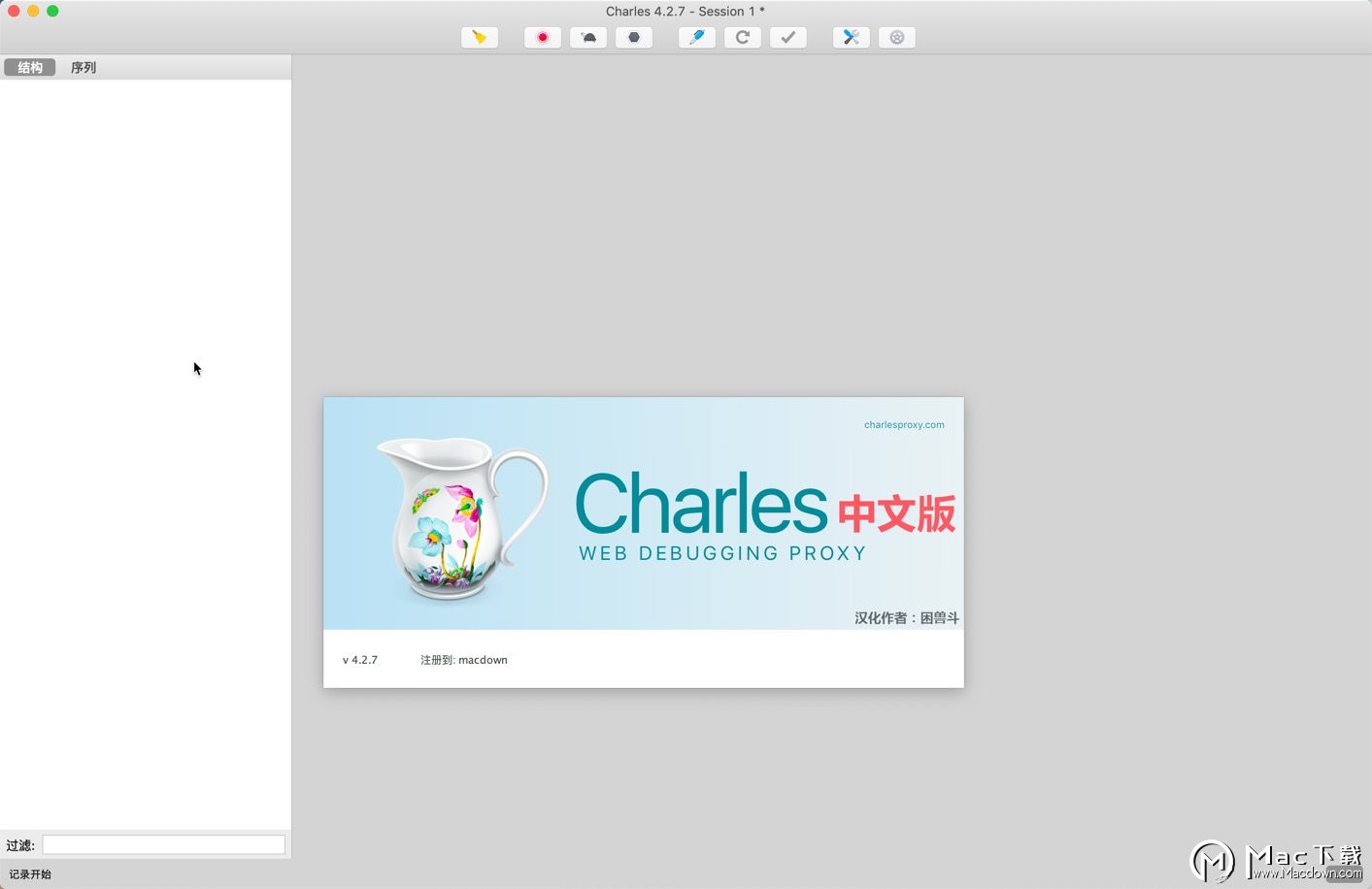Screen dimensions: 1372x889
Task: Toggle throttling with the turtle icon
Action: [588, 37]
